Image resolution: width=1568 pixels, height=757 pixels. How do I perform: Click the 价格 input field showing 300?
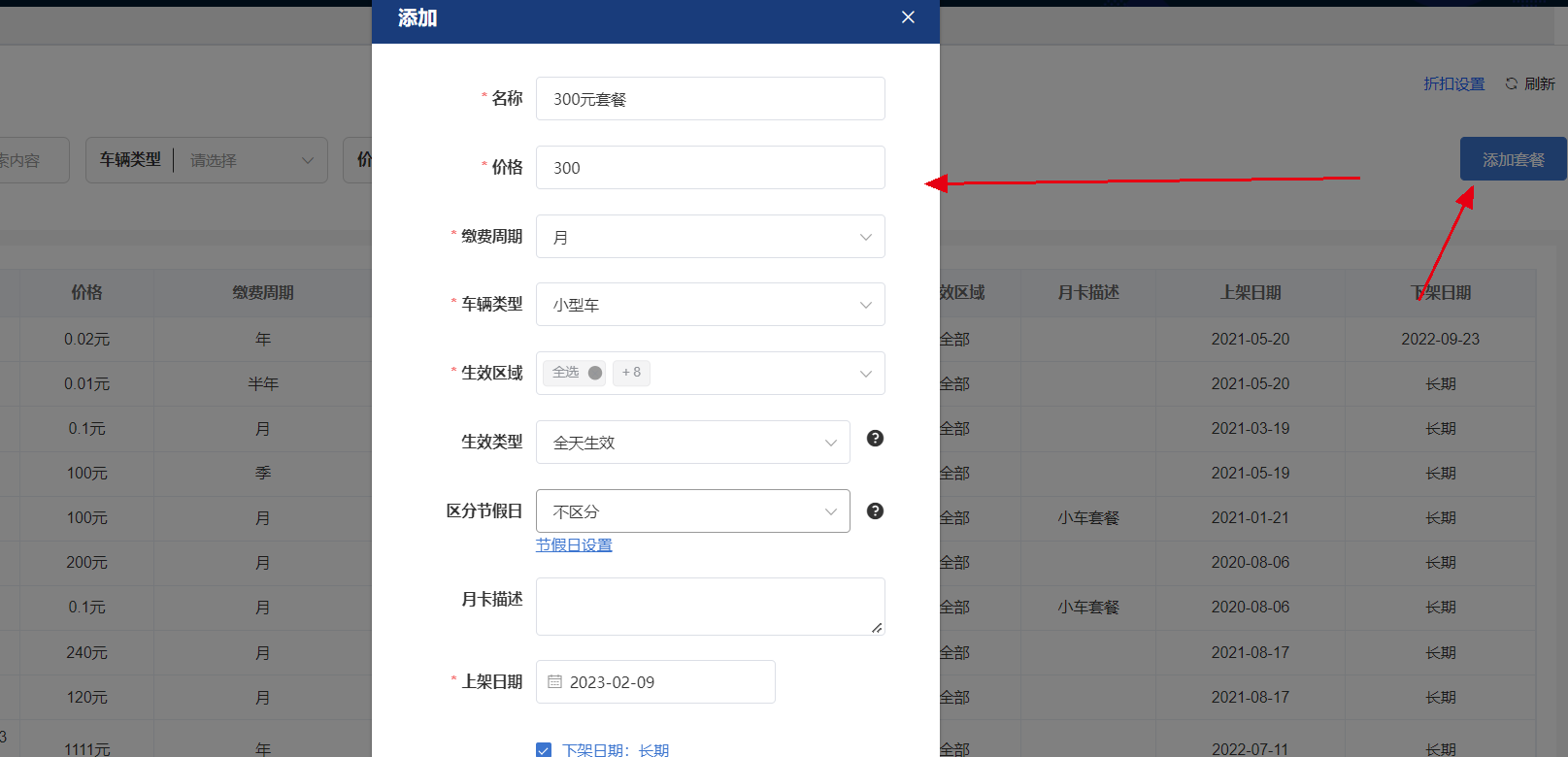click(x=711, y=168)
